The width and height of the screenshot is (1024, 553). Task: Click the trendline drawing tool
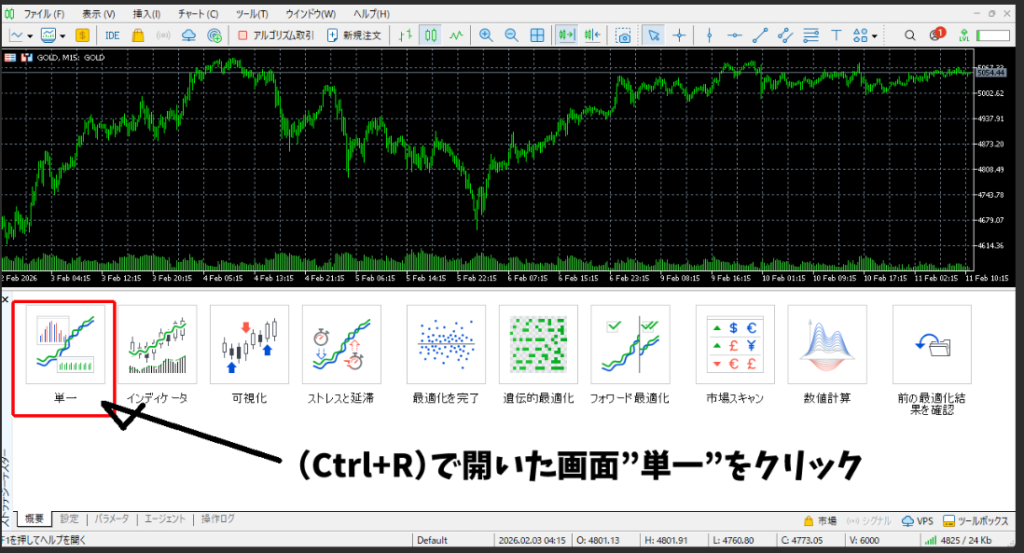pos(760,35)
